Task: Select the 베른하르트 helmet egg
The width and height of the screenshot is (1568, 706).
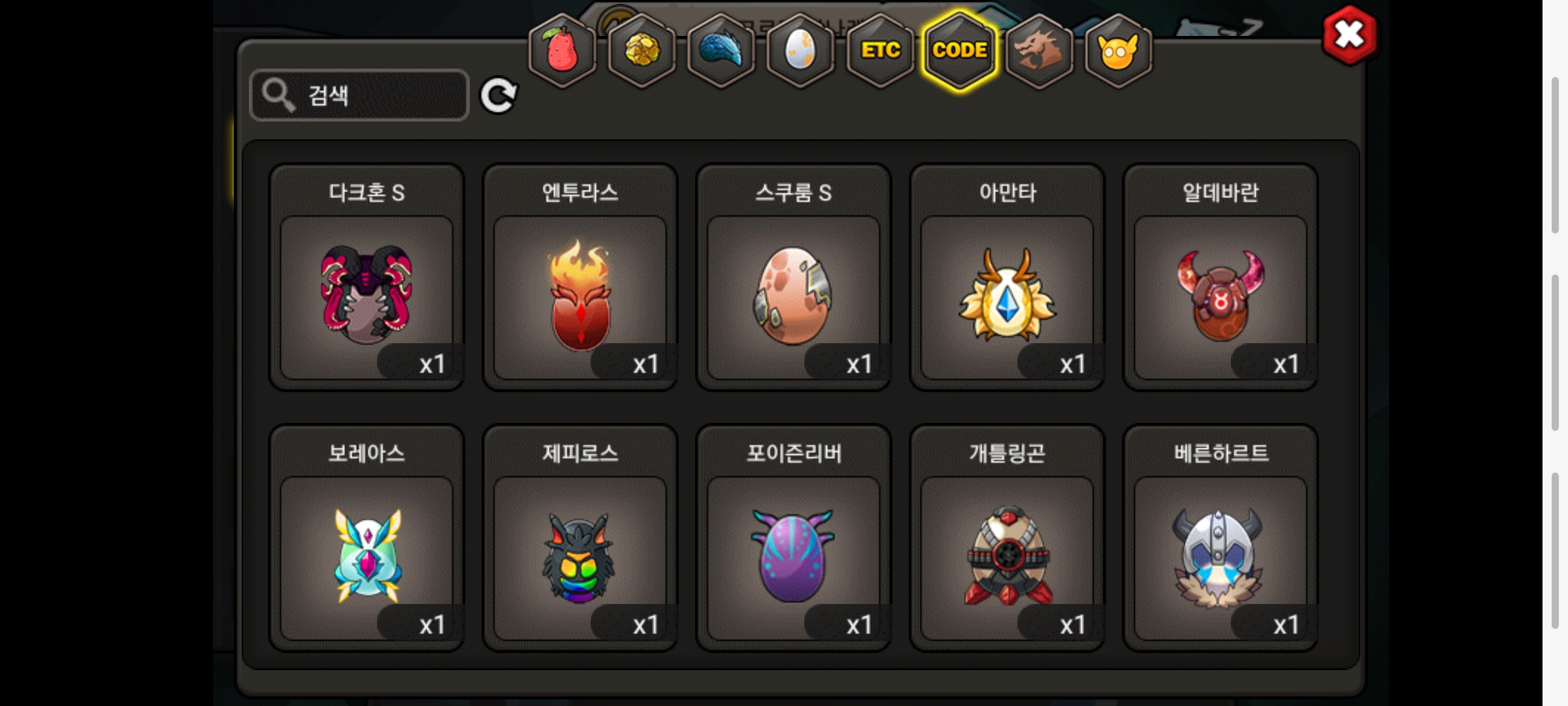Action: point(1220,538)
